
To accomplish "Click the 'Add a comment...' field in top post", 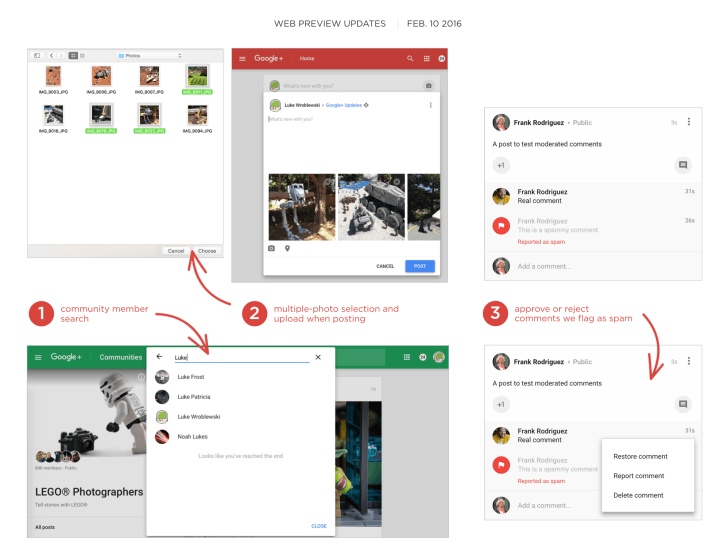I will pos(545,266).
